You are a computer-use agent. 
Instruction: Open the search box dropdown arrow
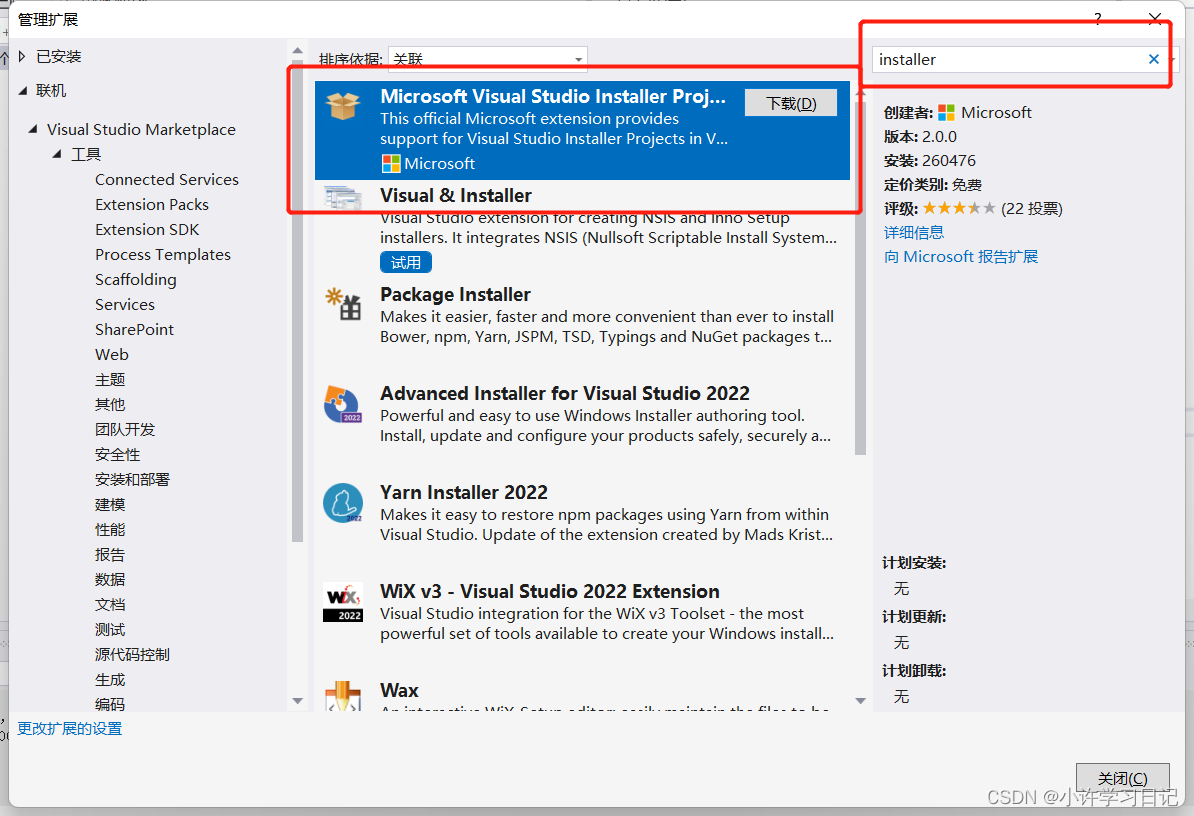click(x=1173, y=59)
